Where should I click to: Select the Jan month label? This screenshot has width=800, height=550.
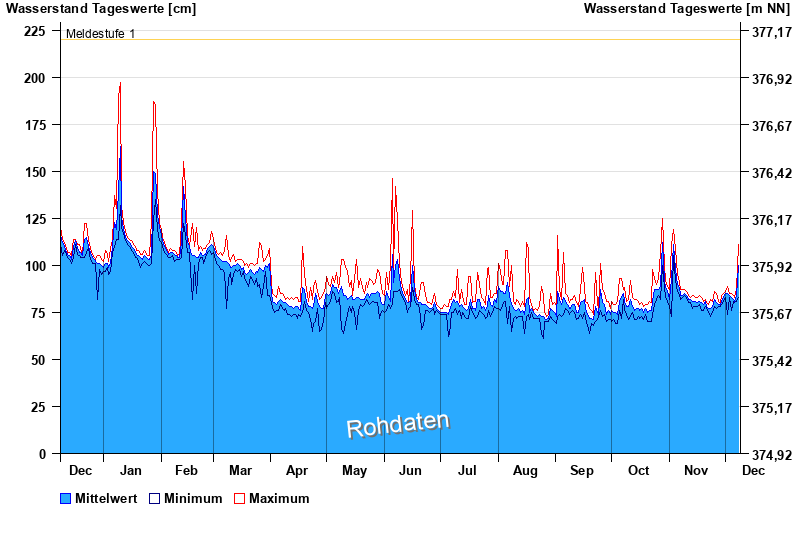click(x=132, y=470)
